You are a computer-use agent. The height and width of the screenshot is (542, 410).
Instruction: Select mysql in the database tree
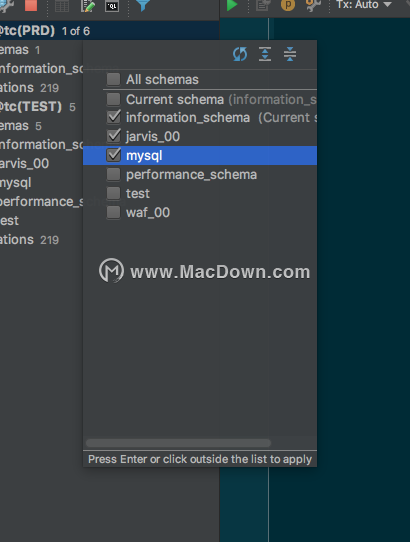[x=16, y=183]
